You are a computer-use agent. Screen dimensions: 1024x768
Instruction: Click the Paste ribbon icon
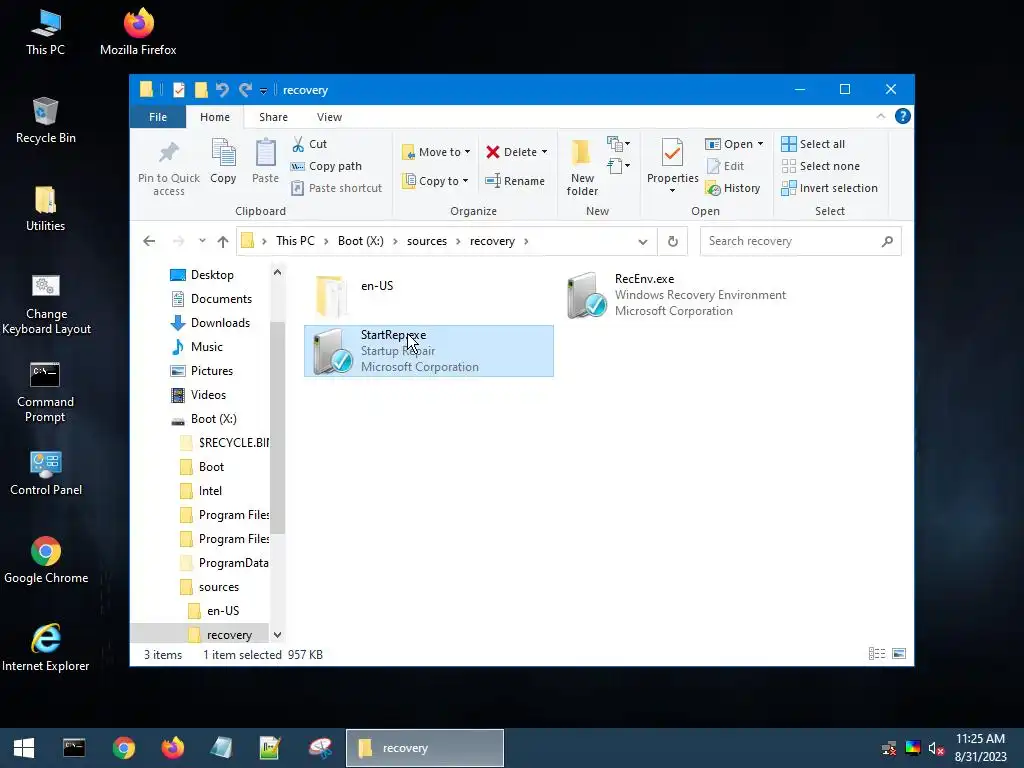click(x=265, y=153)
